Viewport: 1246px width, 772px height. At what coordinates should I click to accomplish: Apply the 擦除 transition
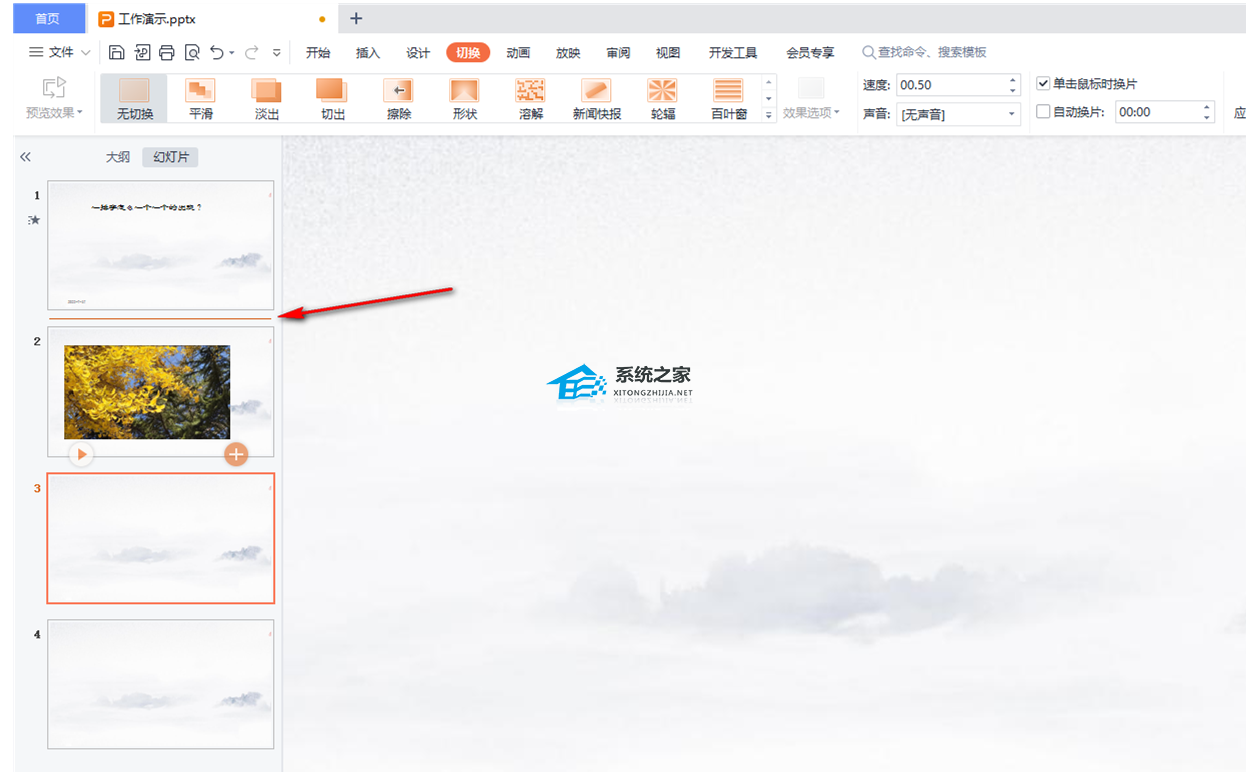pyautogui.click(x=399, y=98)
